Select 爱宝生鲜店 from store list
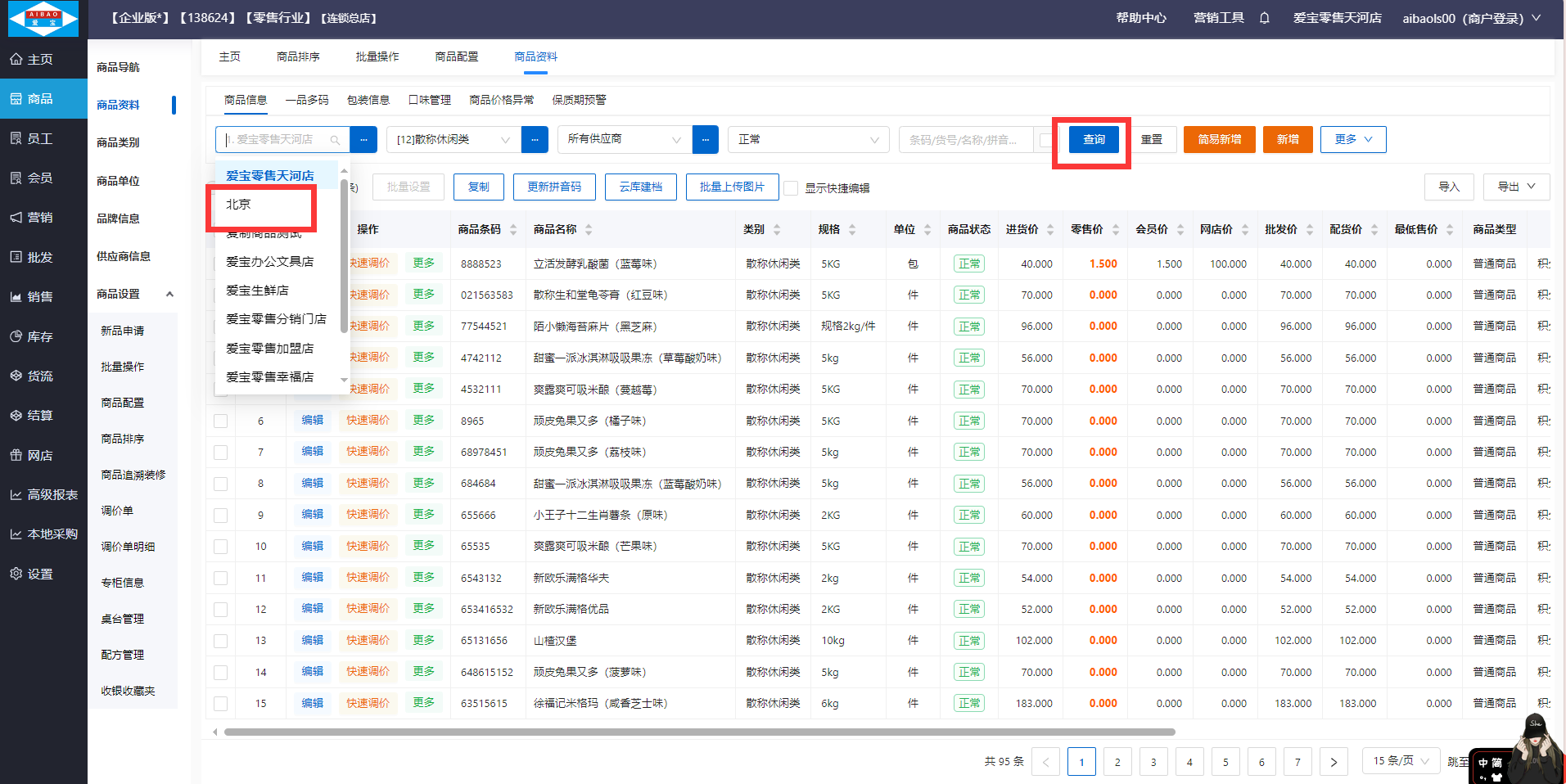Image resolution: width=1566 pixels, height=784 pixels. (x=277, y=291)
